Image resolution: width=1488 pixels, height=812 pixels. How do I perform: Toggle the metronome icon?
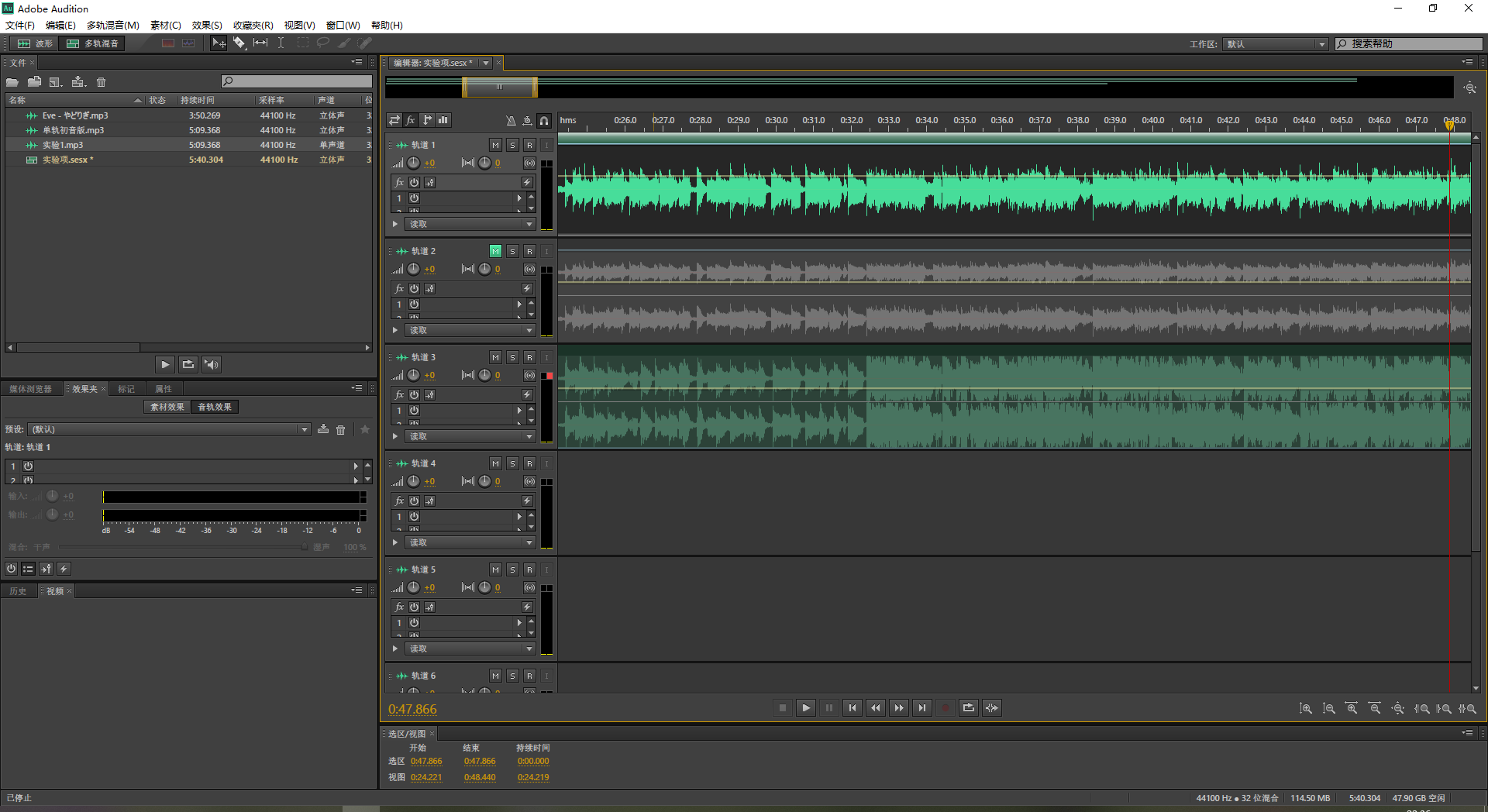(x=511, y=120)
